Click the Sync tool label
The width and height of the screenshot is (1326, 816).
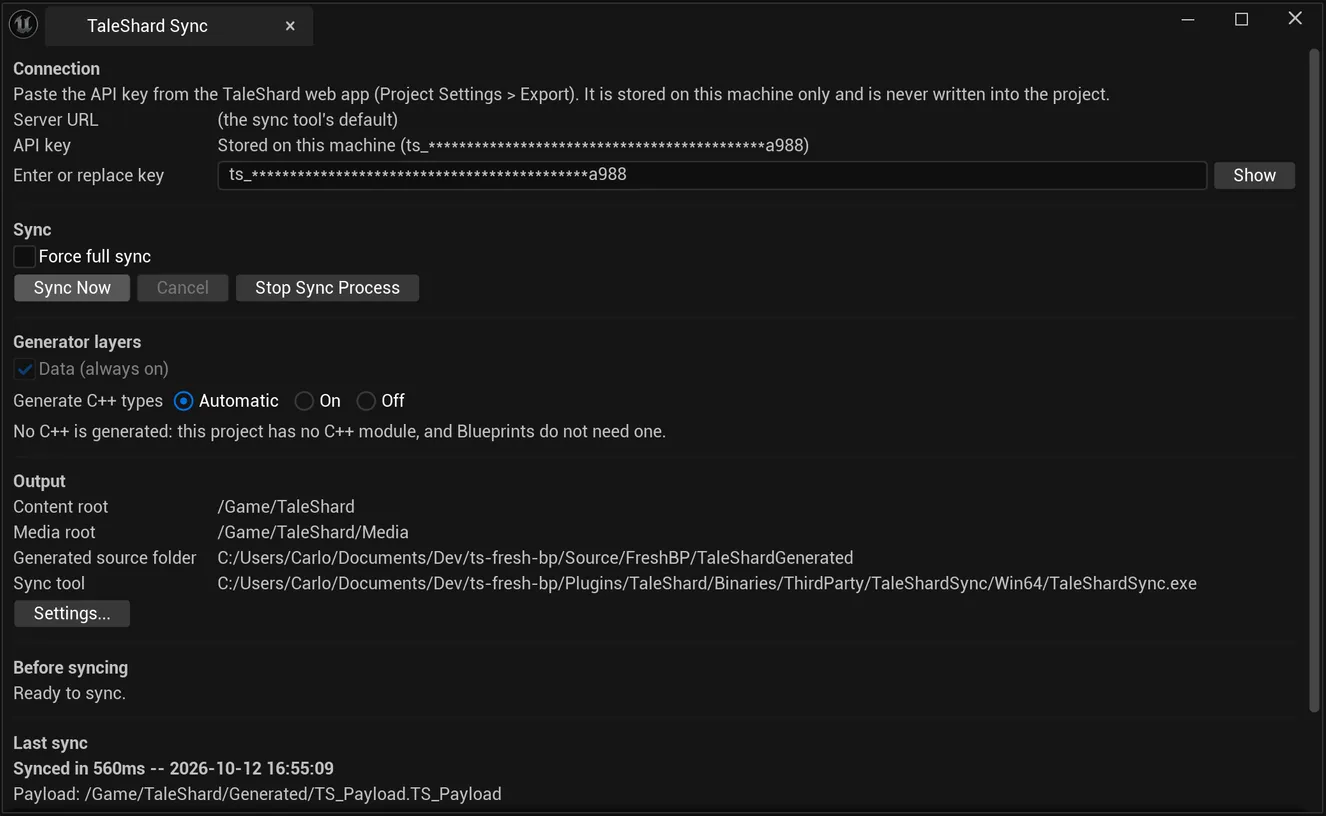49,584
